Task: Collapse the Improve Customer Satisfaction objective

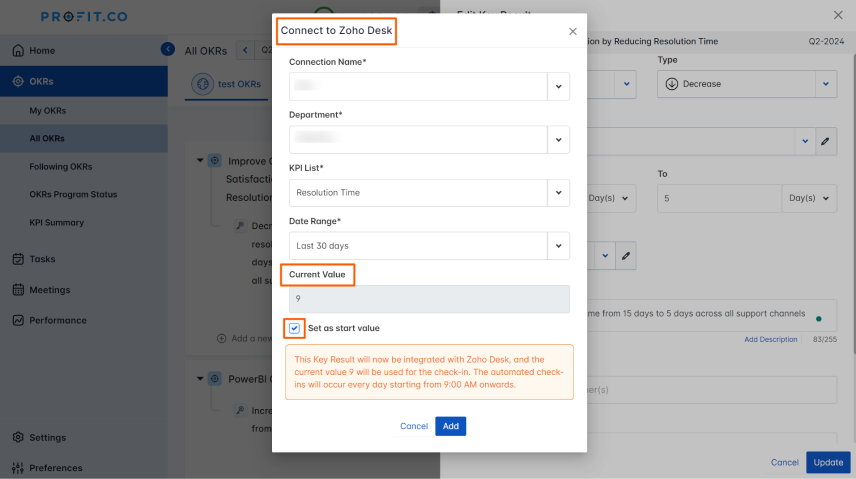Action: click(x=200, y=161)
